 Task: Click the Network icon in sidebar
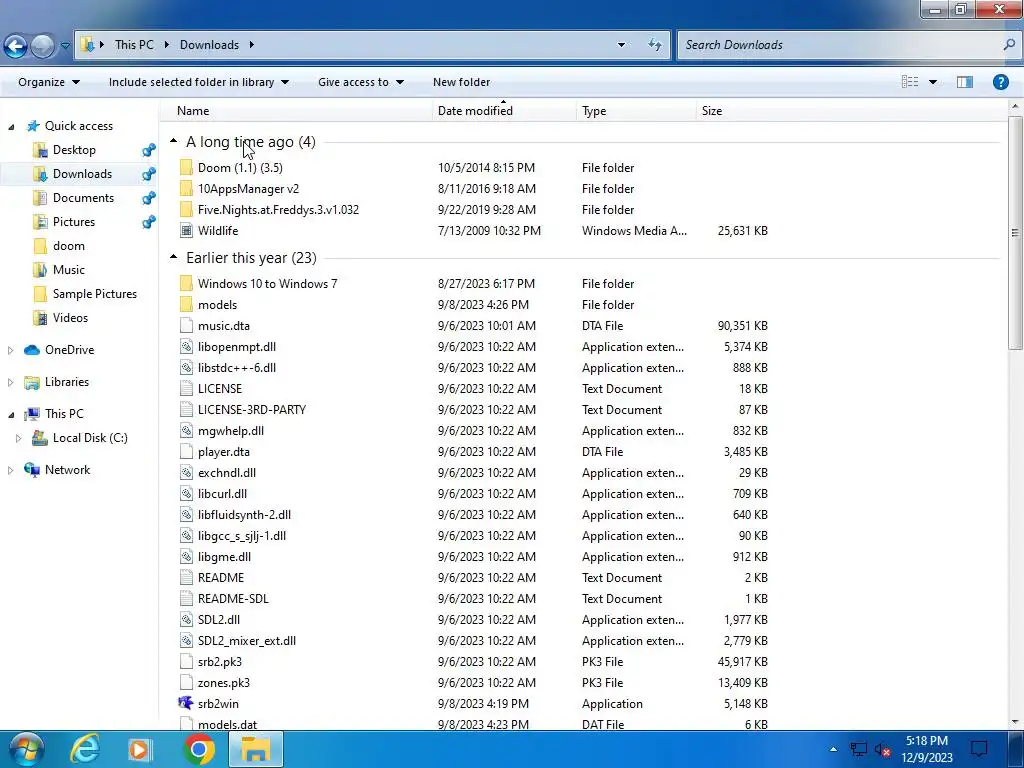[31, 470]
